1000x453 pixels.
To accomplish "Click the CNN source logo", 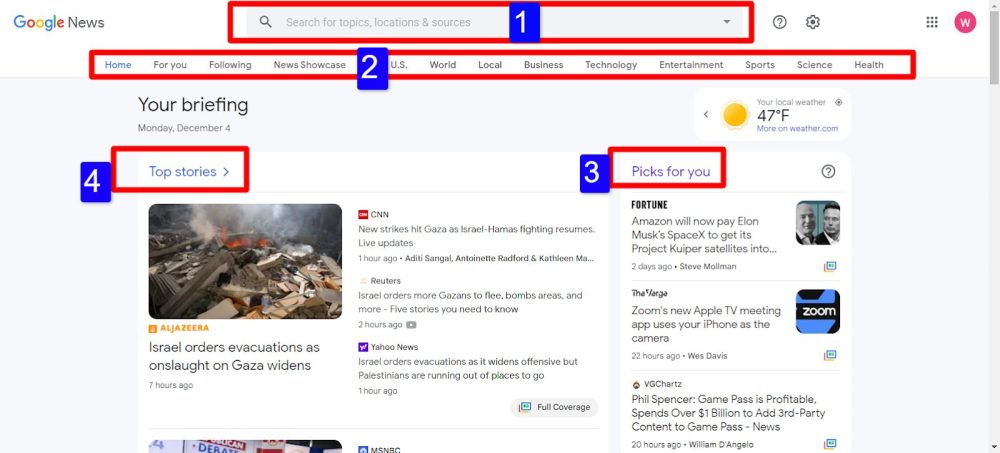I will click(363, 214).
